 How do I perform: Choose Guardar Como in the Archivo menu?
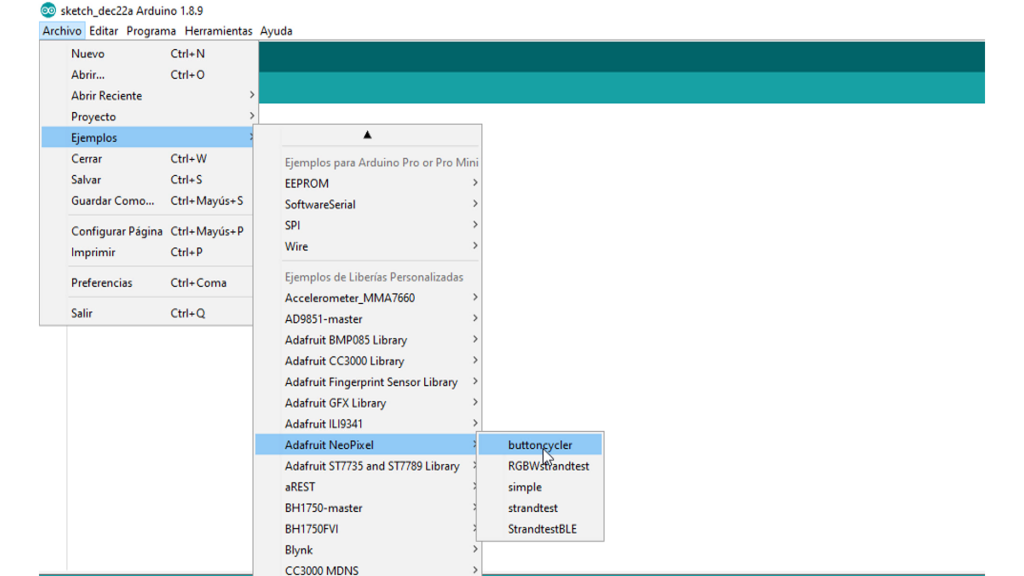[x=112, y=201]
